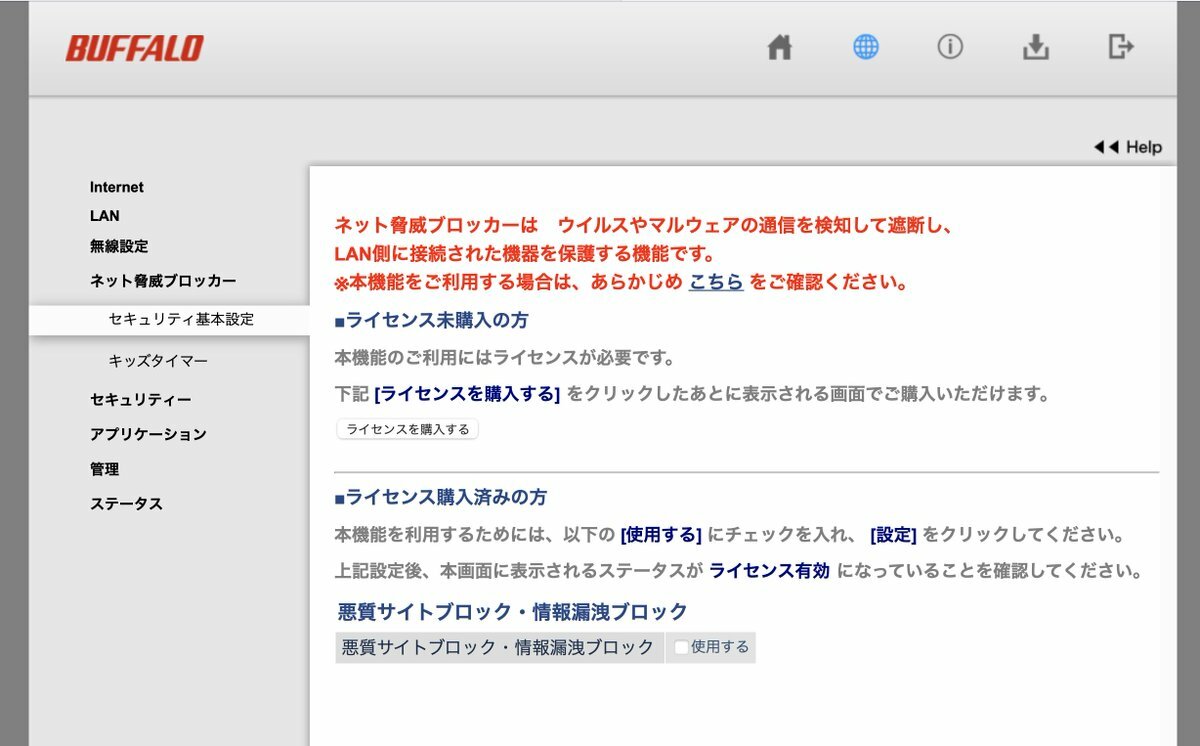
Task: Open the 管理 sidebar section
Action: [104, 469]
